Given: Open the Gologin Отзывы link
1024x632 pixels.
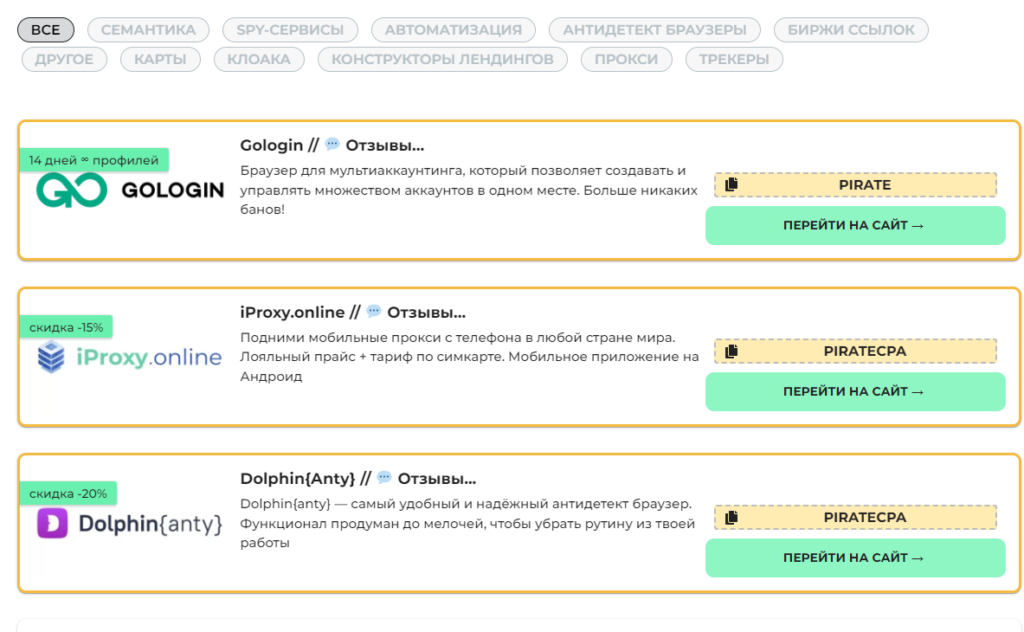Looking at the screenshot, I should click(x=385, y=145).
